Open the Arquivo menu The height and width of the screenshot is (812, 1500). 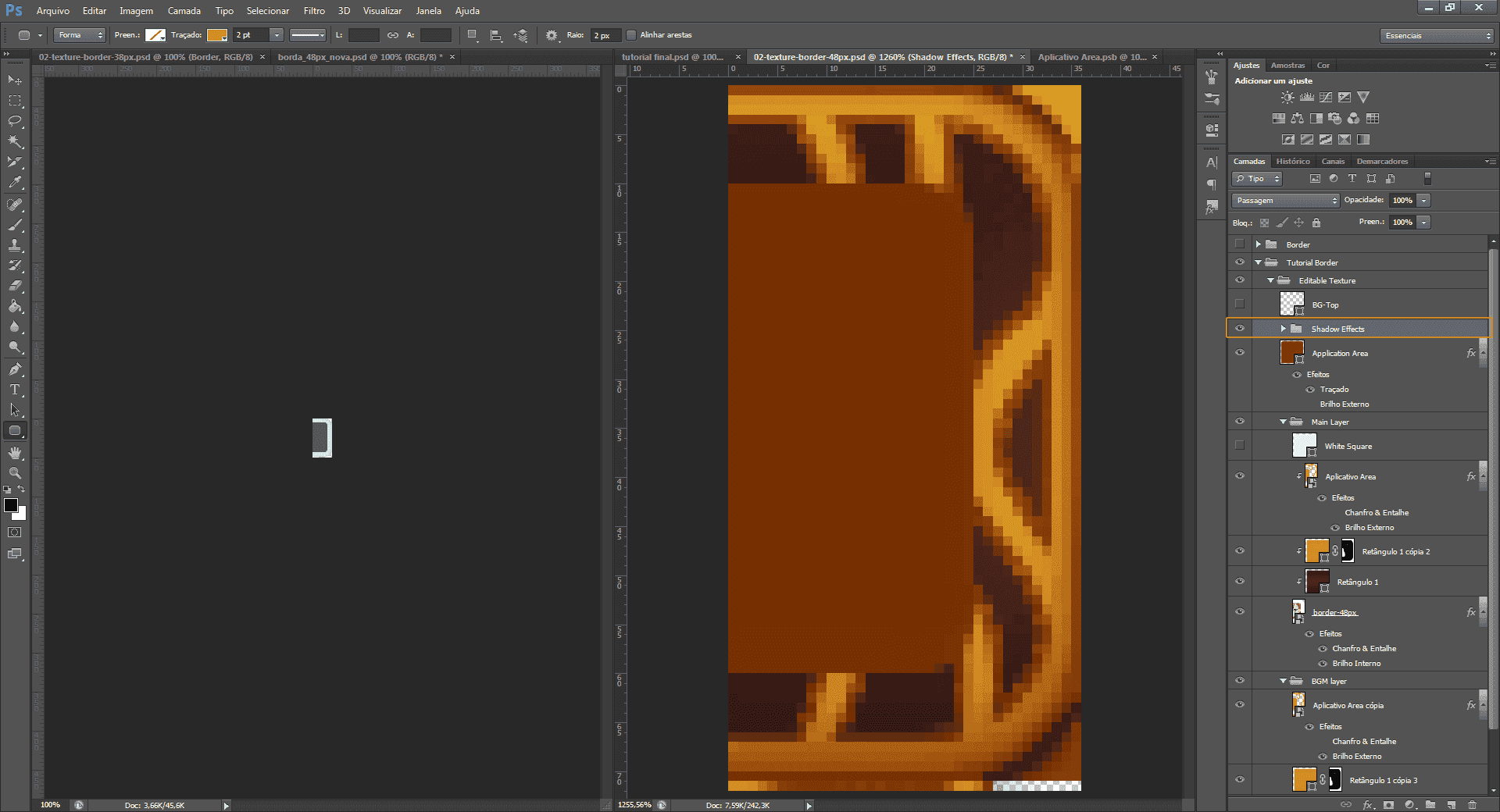pos(52,11)
